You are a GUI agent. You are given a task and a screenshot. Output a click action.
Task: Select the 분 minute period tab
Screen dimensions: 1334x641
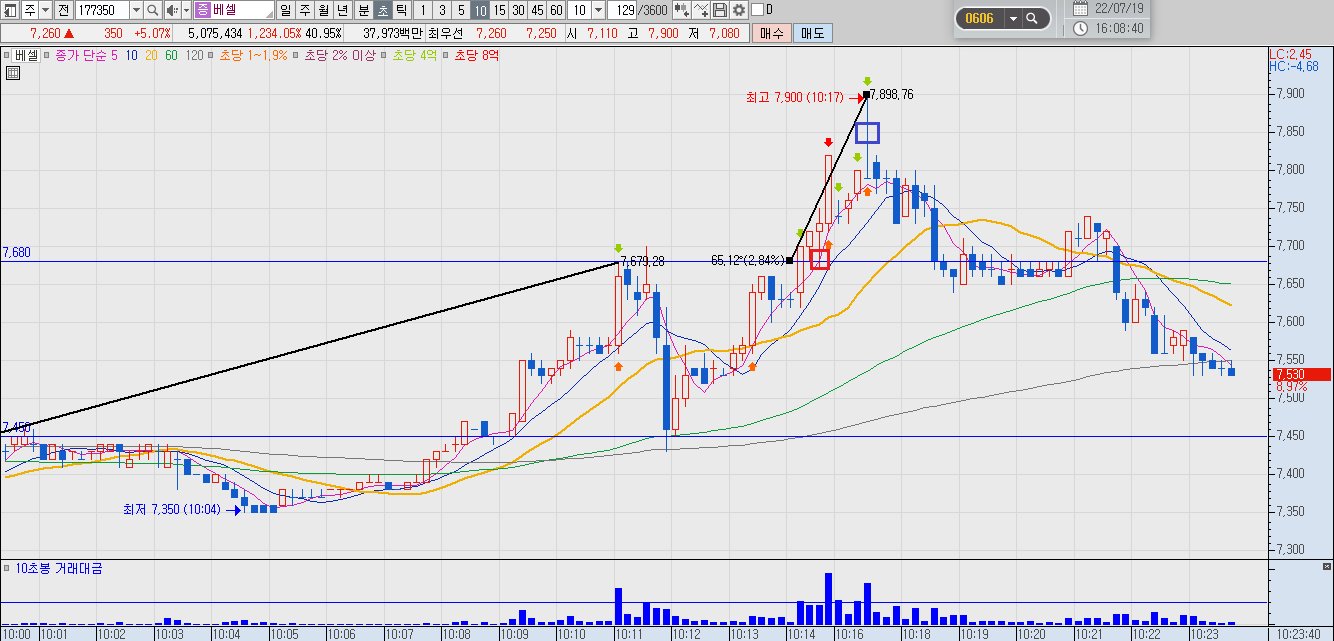tap(364, 10)
